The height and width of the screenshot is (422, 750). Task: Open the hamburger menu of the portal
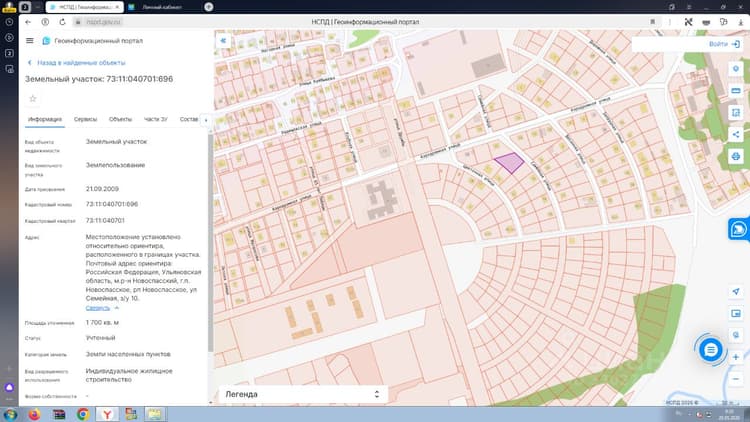tap(30, 41)
